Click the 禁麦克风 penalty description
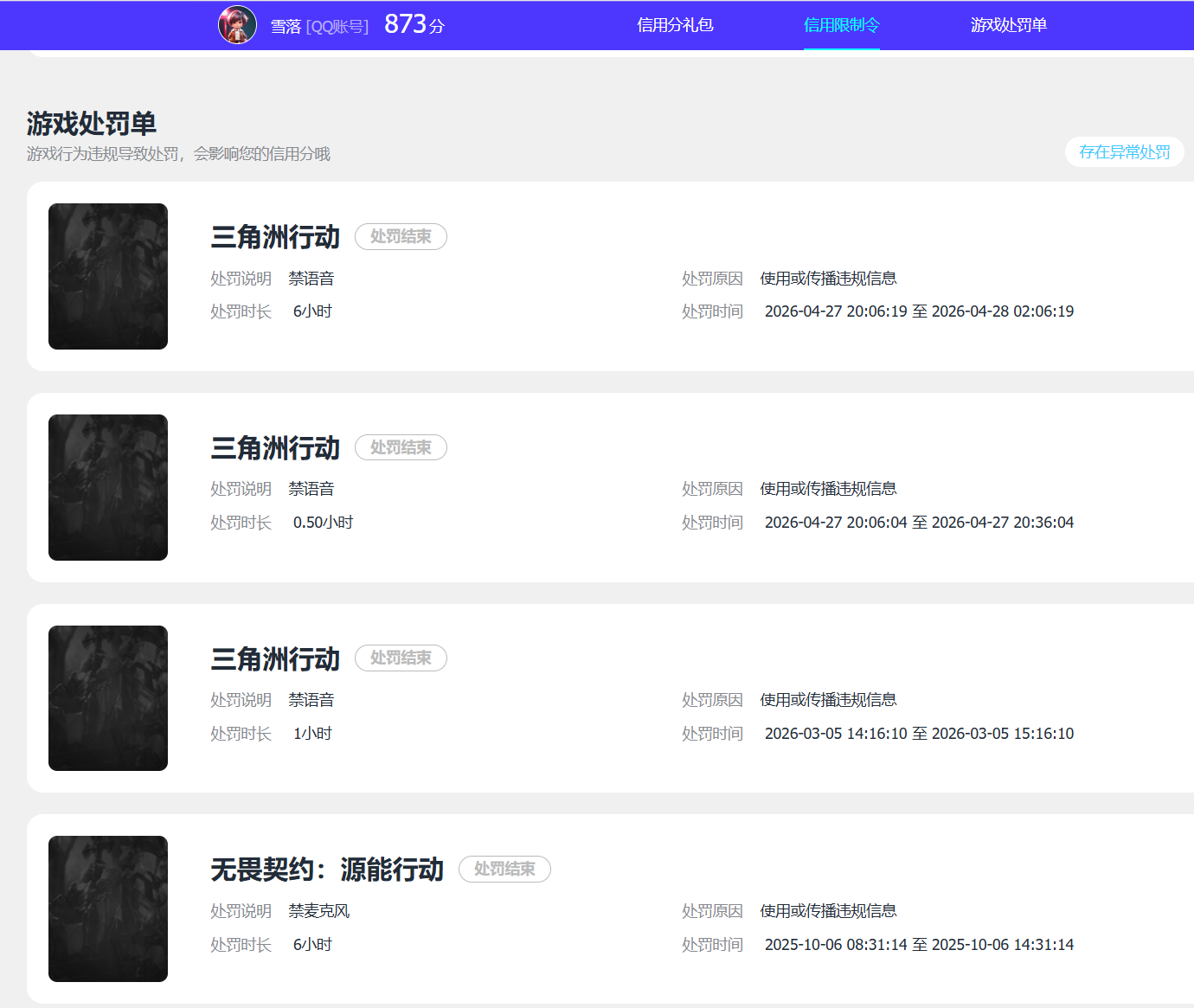 click(319, 911)
